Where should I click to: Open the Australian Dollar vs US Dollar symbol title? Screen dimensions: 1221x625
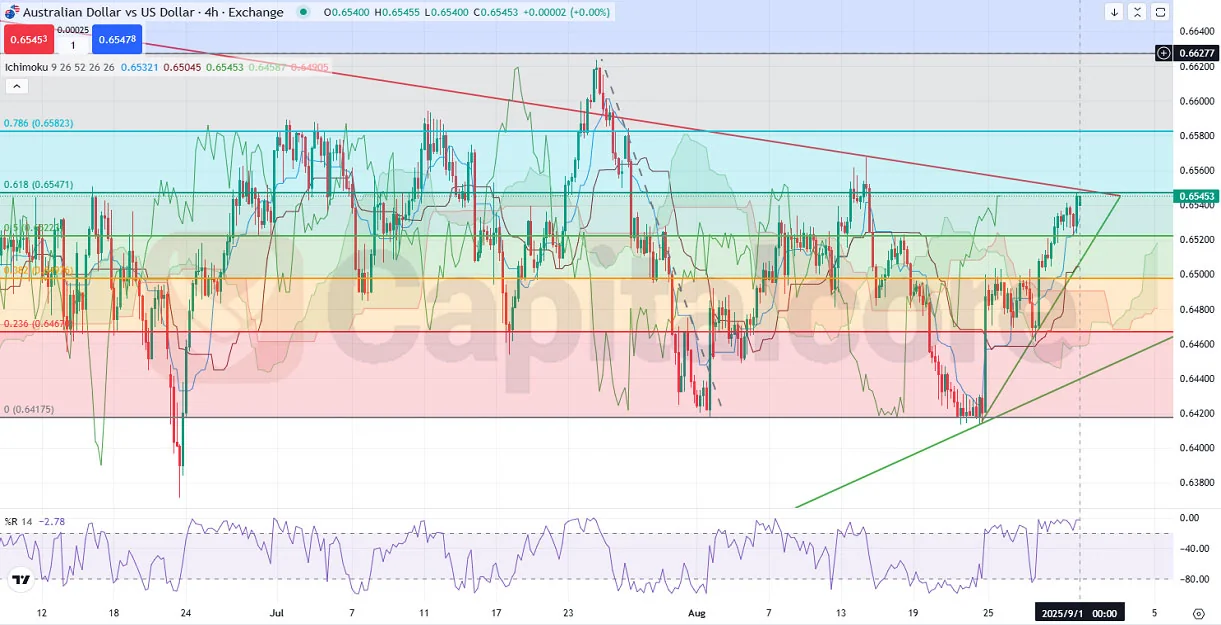pos(154,12)
